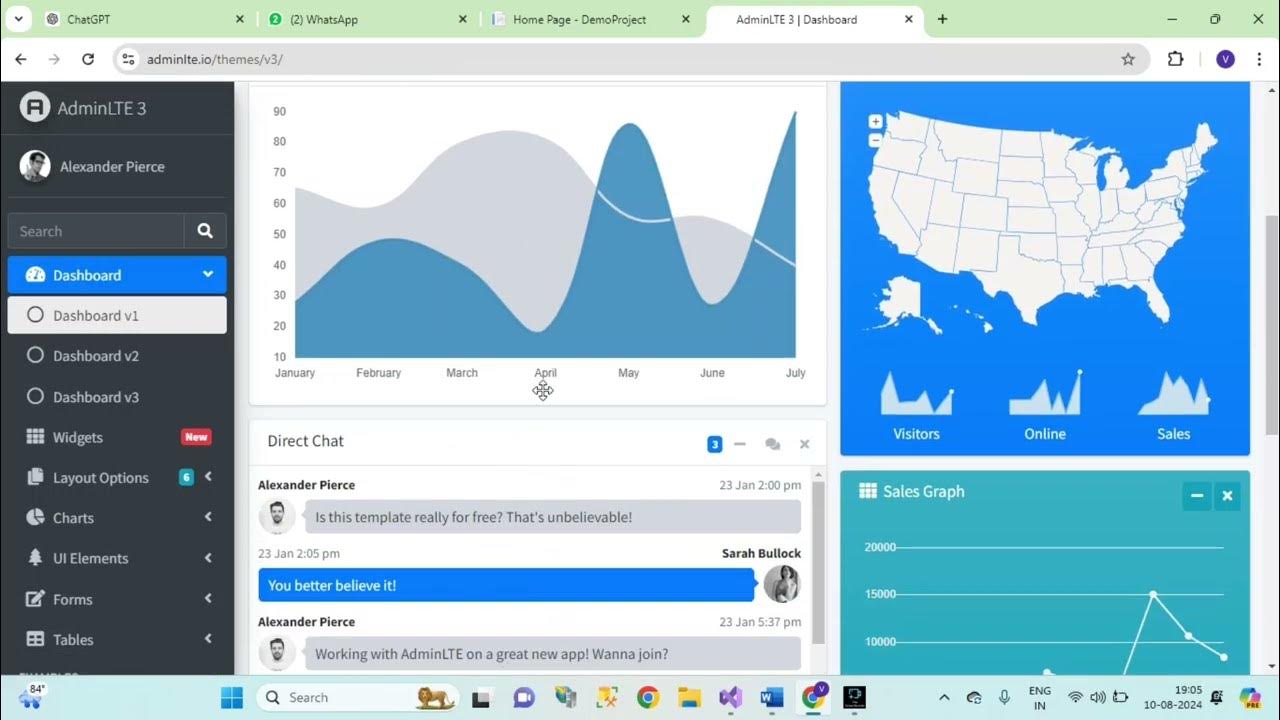The width and height of the screenshot is (1280, 720).
Task: Select the Dashboard v2 circle icon
Action: (35, 355)
